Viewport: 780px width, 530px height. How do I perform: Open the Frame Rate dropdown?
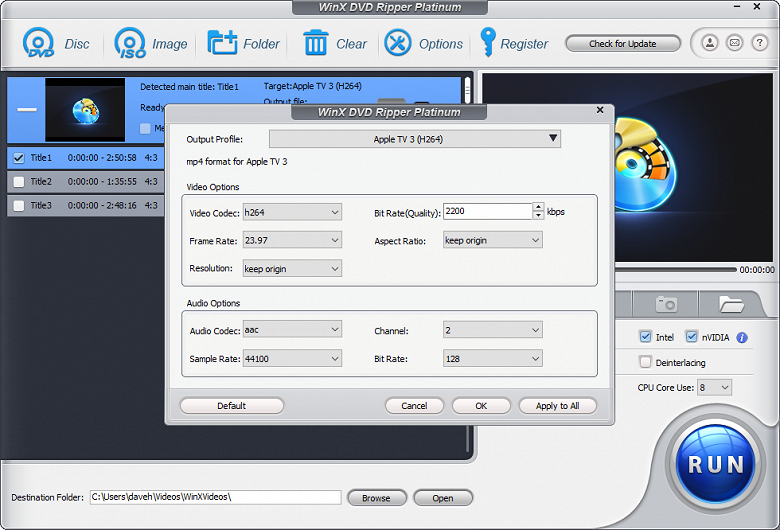(292, 240)
